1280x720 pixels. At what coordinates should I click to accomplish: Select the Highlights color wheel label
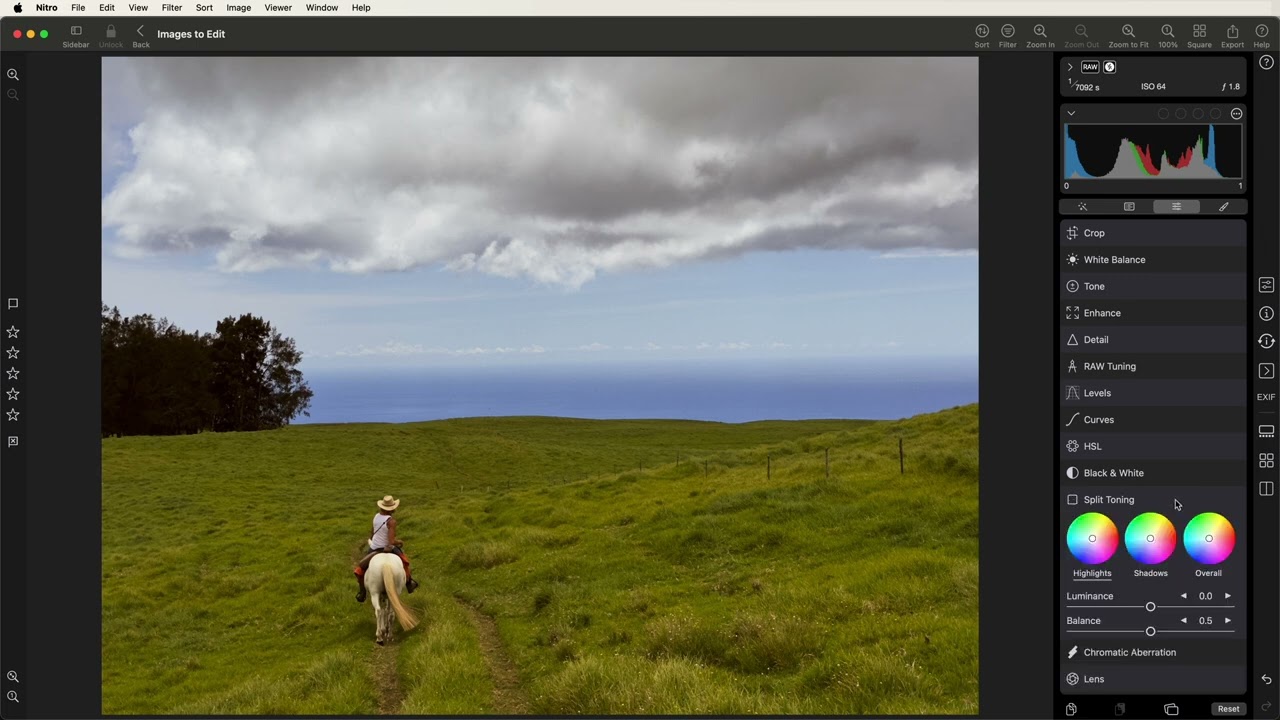pyautogui.click(x=1092, y=573)
